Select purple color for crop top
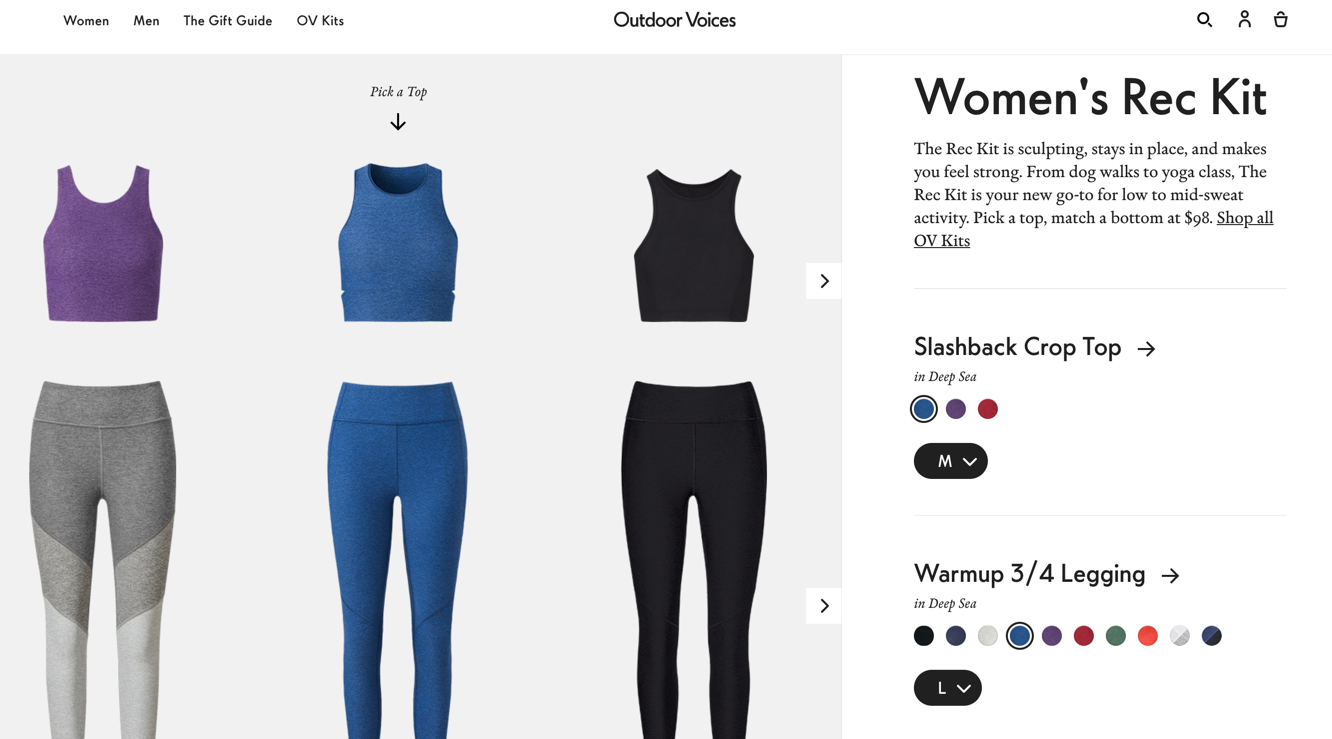This screenshot has height=739, width=1332. click(956, 409)
